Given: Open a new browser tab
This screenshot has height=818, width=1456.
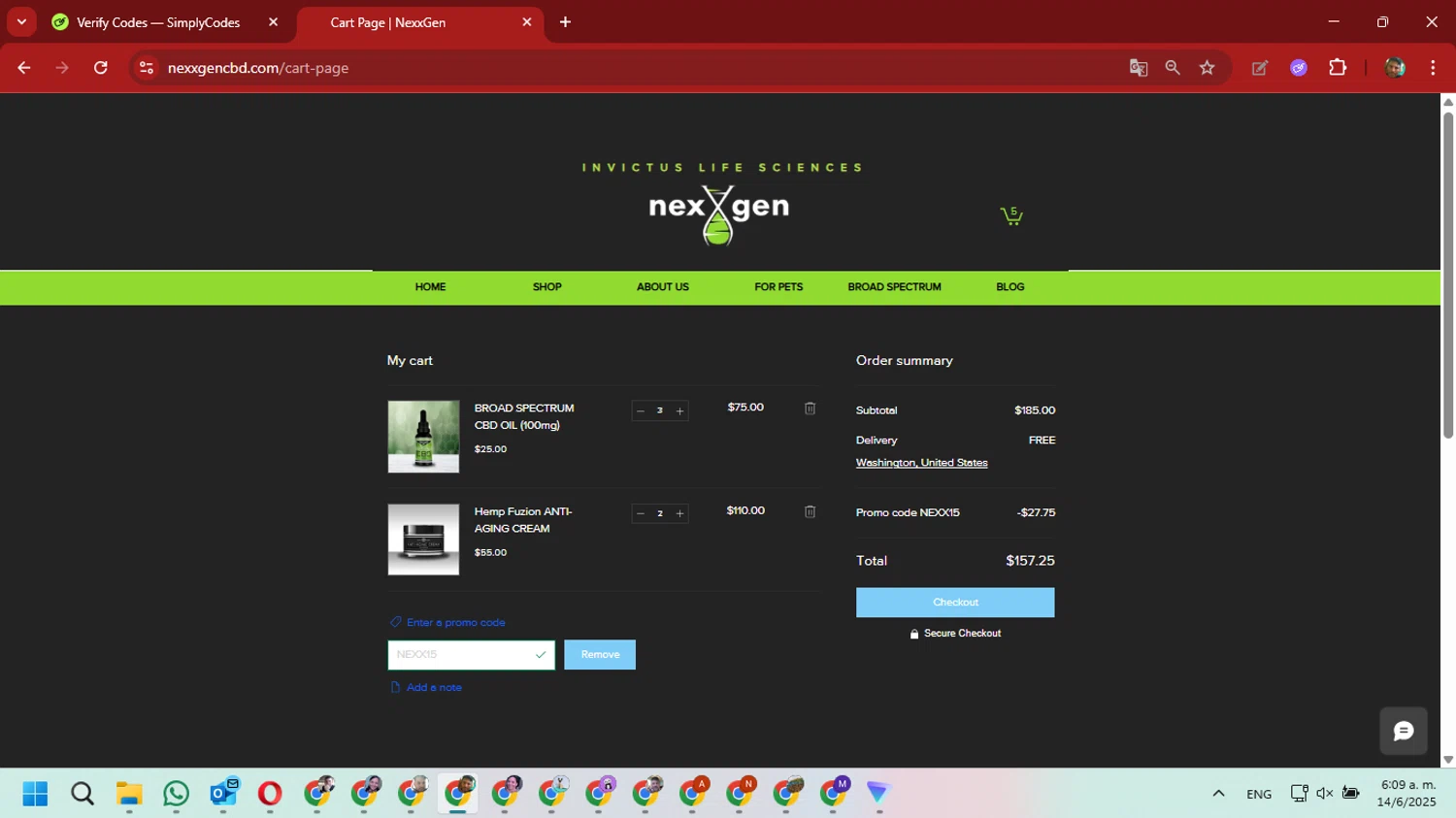Looking at the screenshot, I should (565, 22).
